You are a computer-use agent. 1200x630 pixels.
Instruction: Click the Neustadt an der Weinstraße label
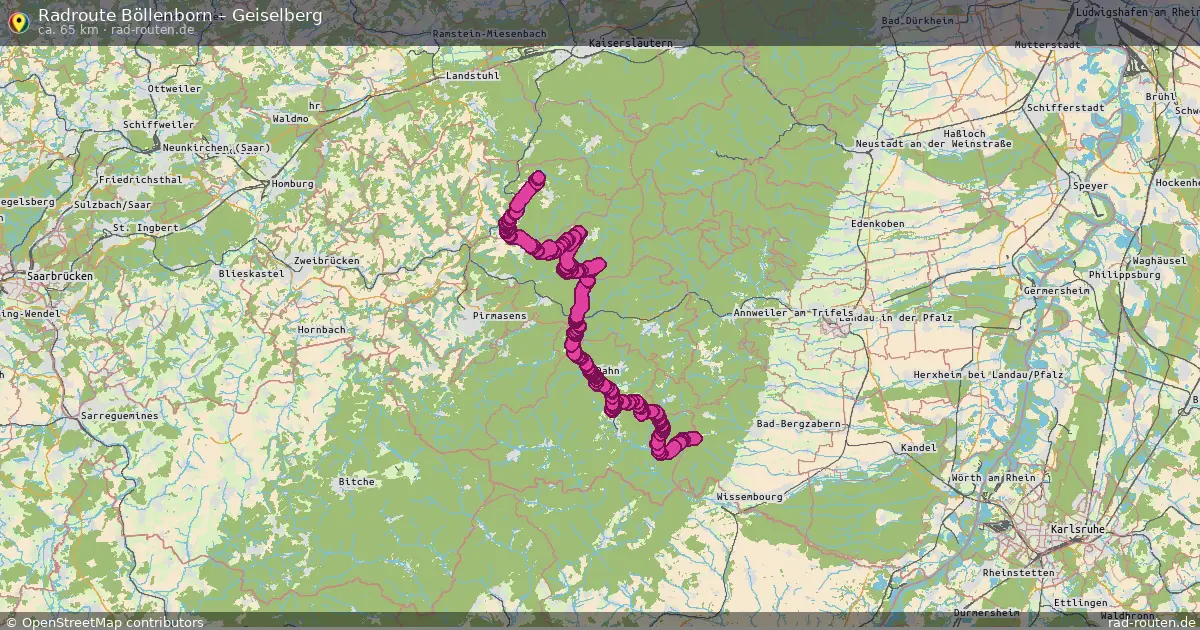pos(934,144)
